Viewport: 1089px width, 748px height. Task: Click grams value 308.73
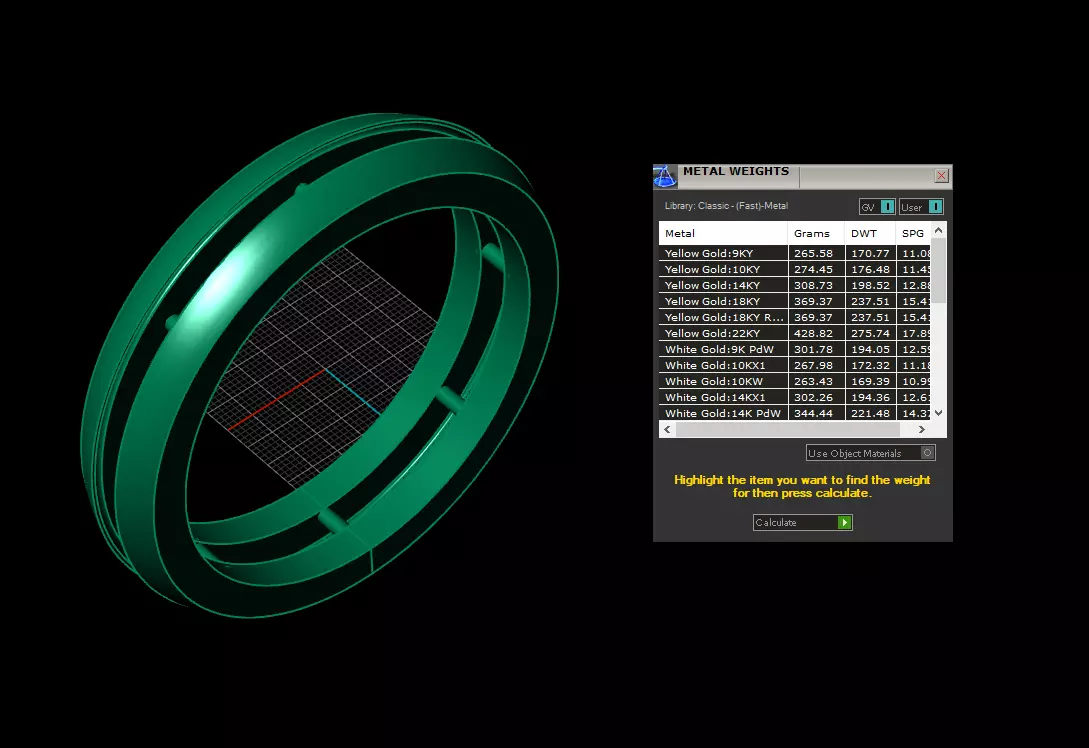pos(813,285)
